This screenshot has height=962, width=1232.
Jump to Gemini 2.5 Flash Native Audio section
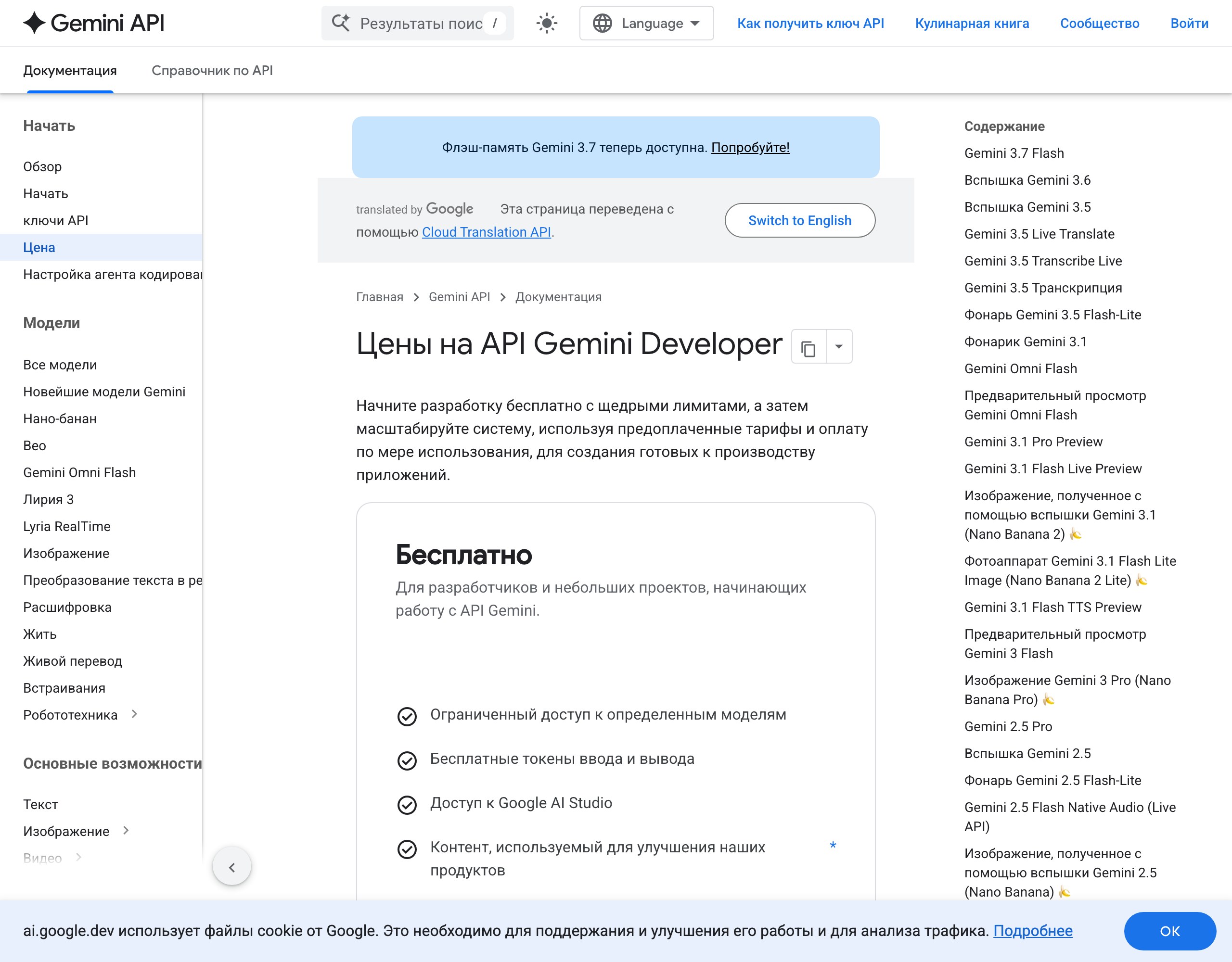coord(1070,817)
